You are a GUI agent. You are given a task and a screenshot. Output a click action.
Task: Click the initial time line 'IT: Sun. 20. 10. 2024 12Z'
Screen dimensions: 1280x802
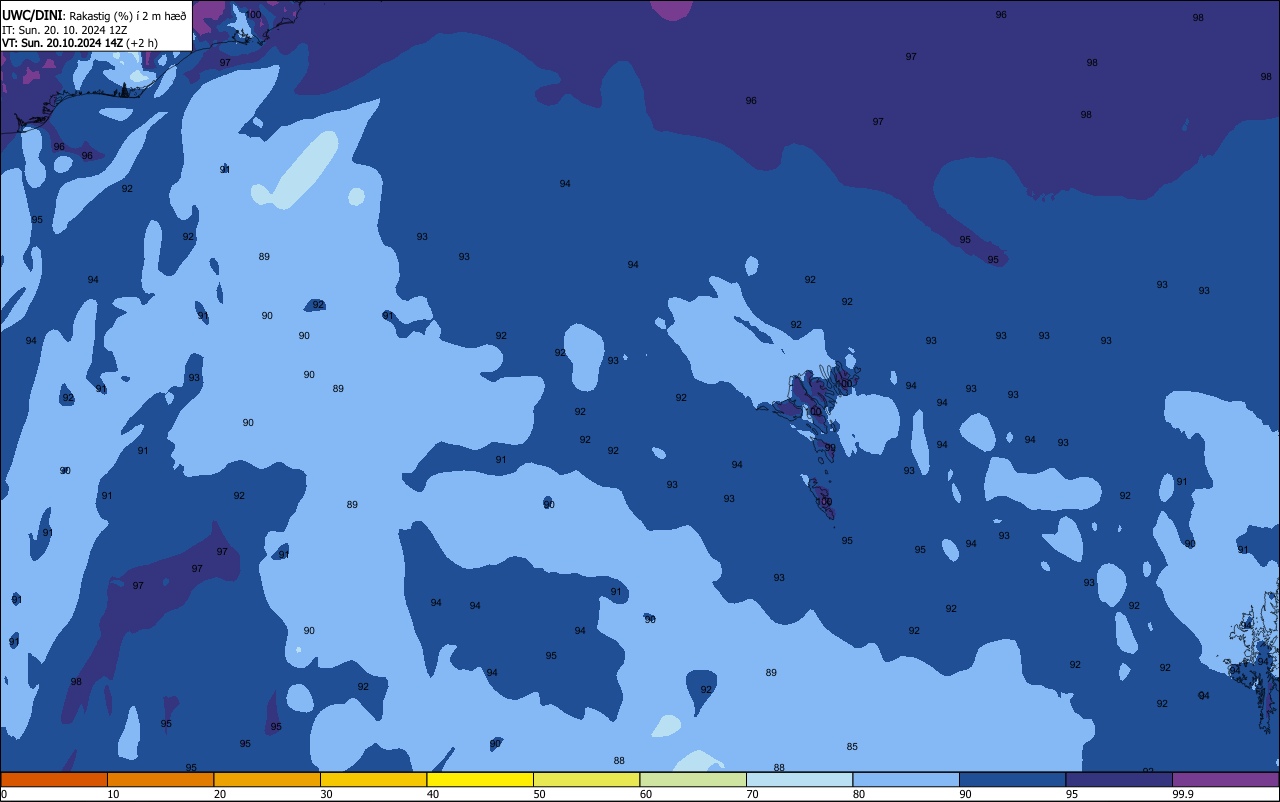pyautogui.click(x=64, y=30)
